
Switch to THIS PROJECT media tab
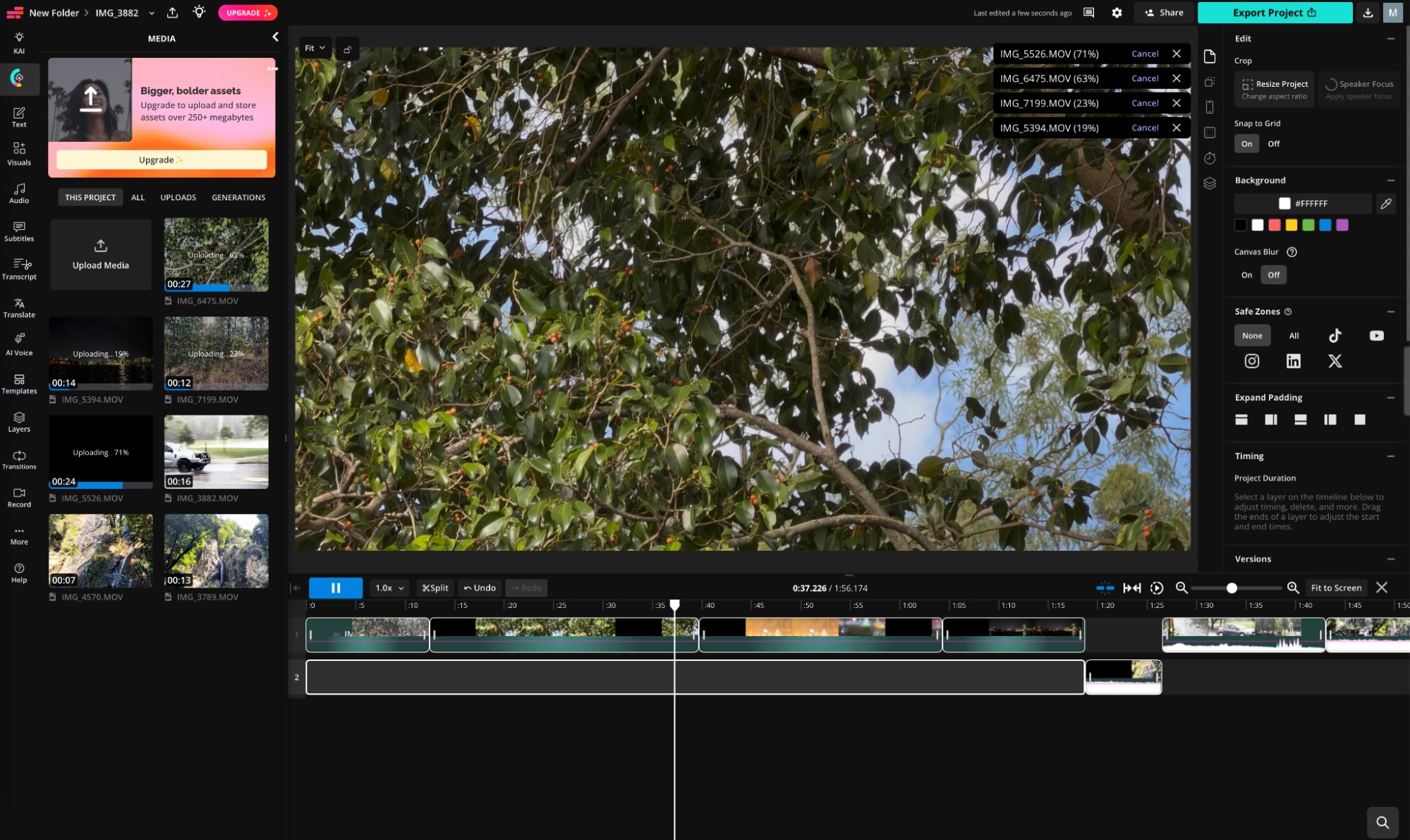(x=90, y=197)
